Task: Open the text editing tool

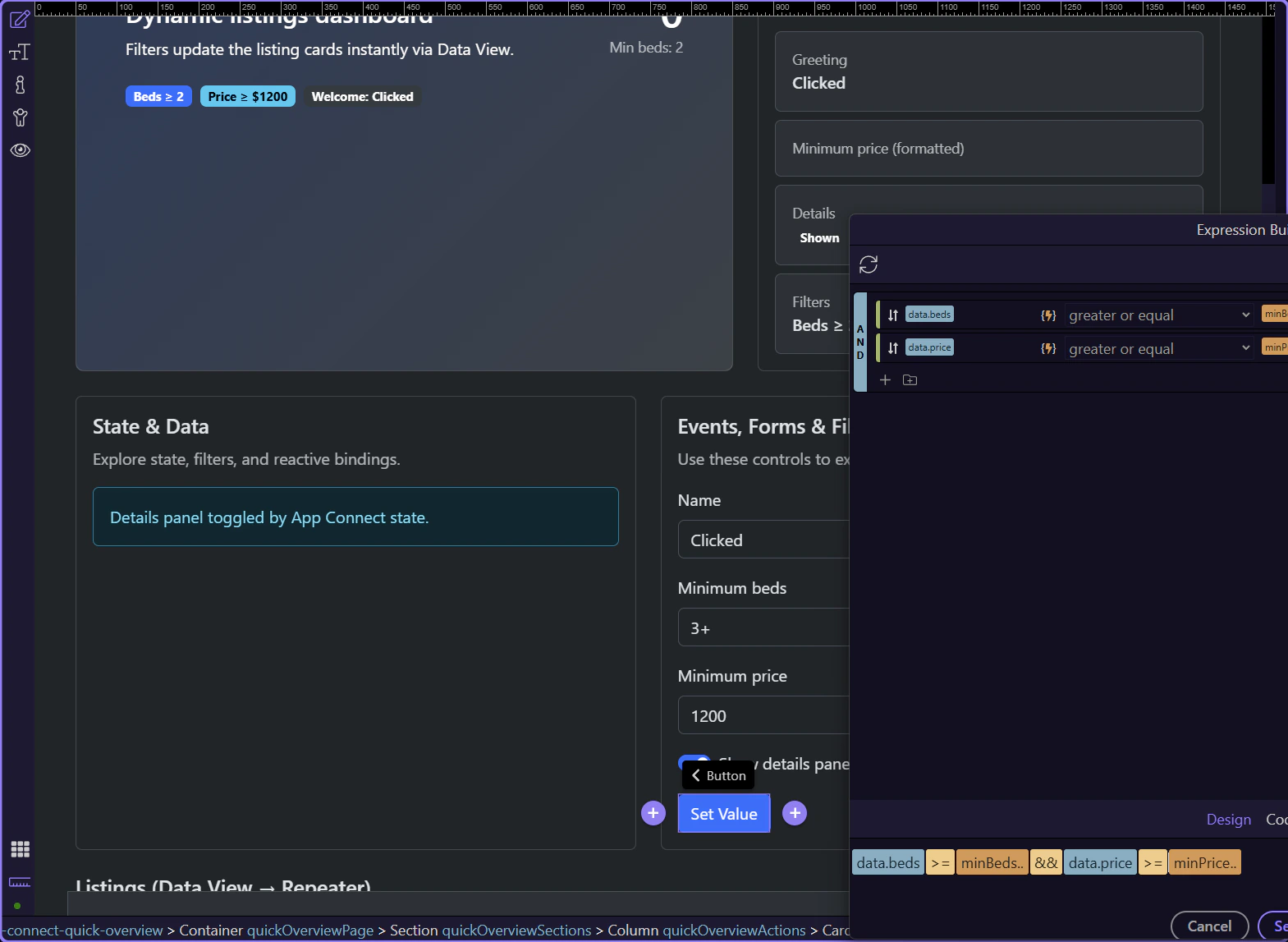Action: pos(20,53)
